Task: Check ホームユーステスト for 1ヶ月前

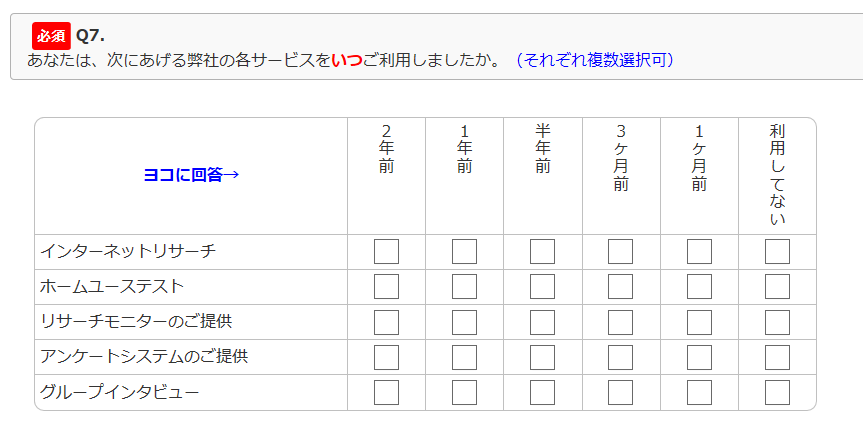Action: pyautogui.click(x=699, y=287)
